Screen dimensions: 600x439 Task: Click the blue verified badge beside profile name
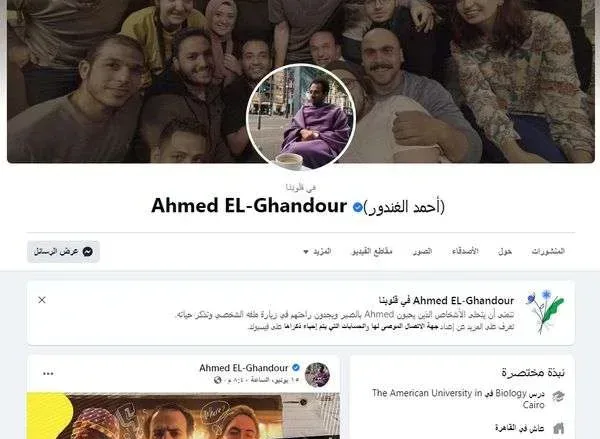[x=357, y=207]
